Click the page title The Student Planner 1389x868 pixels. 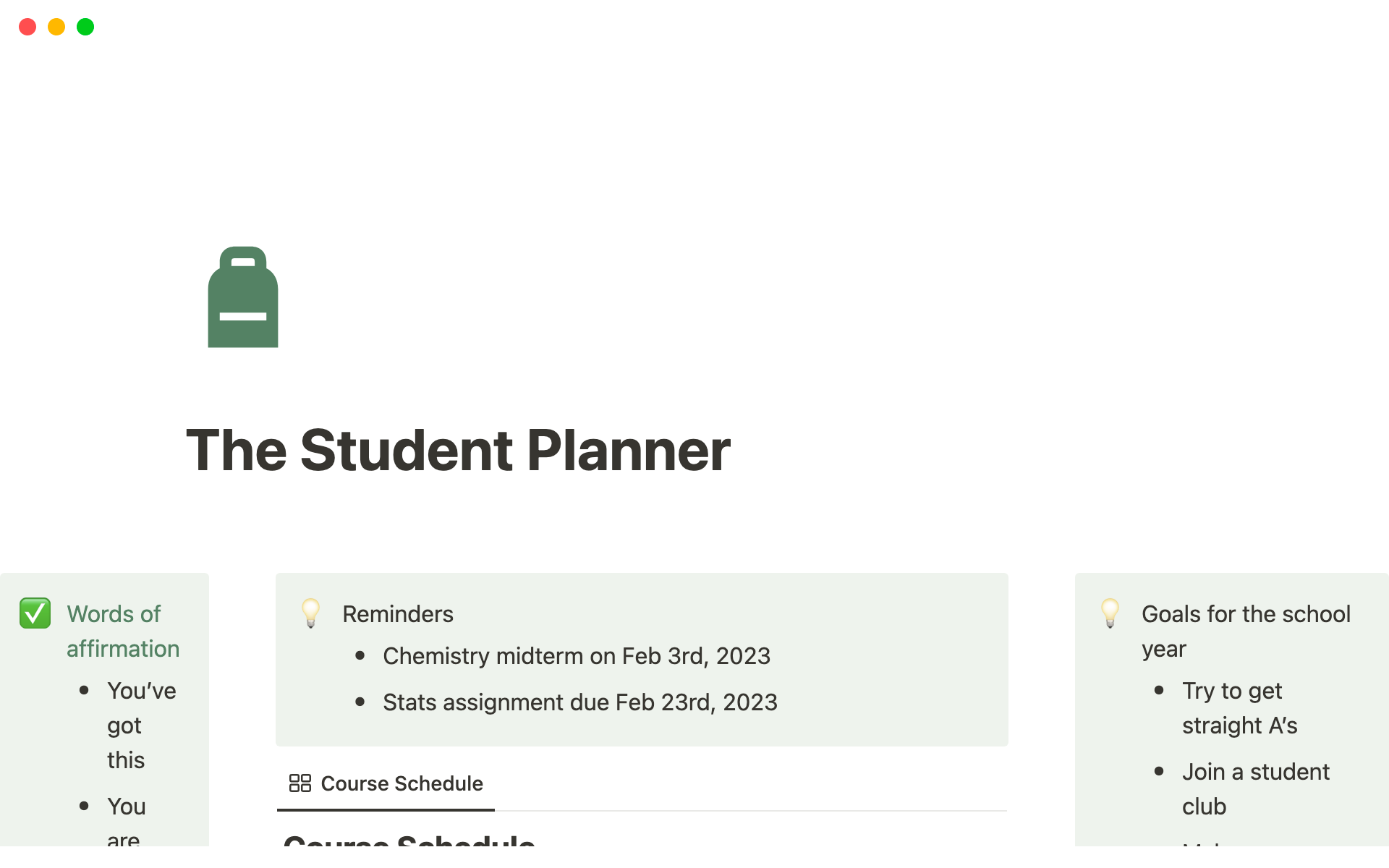(x=458, y=450)
